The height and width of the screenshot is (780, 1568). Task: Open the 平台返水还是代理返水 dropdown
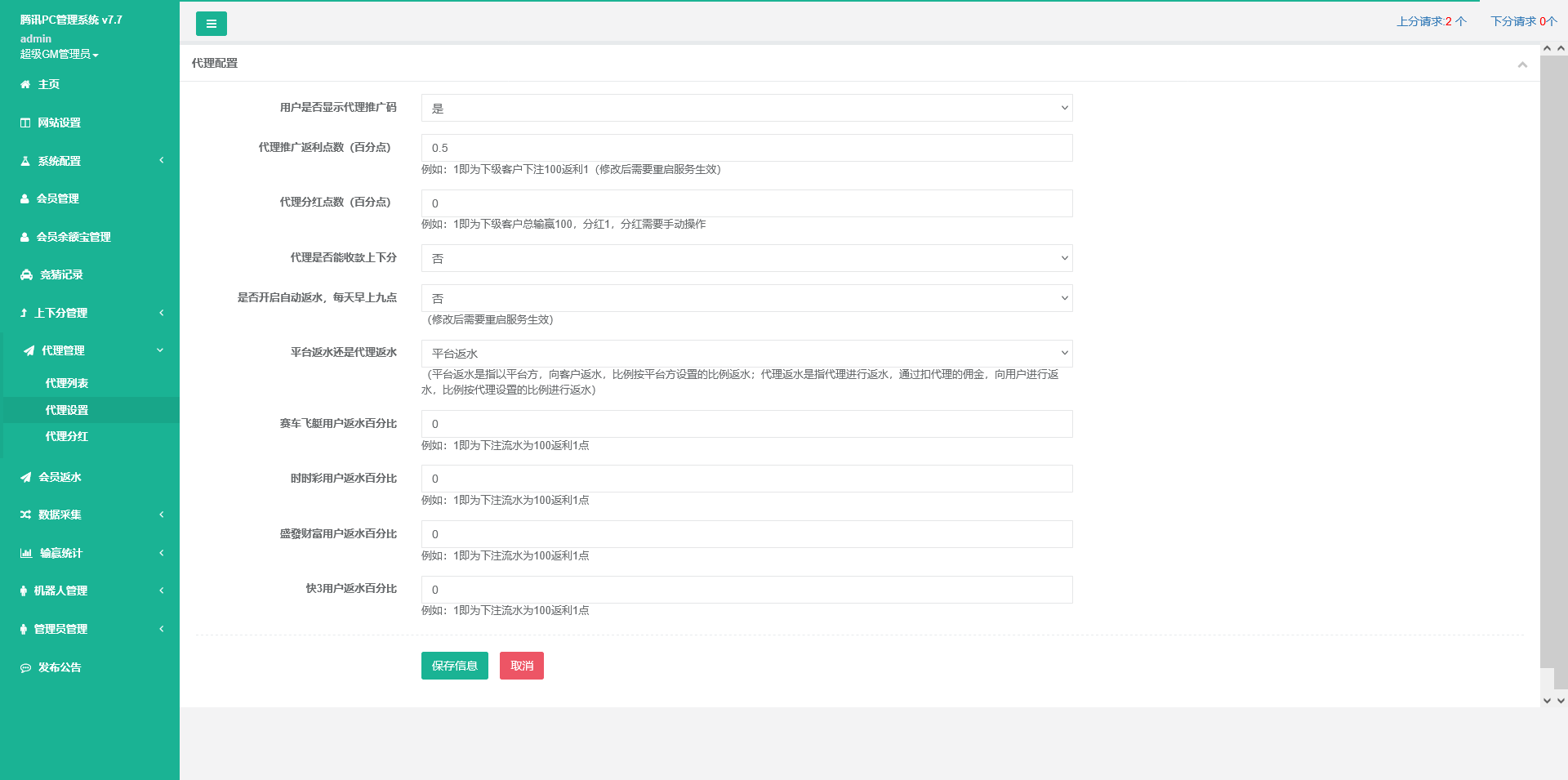(746, 354)
